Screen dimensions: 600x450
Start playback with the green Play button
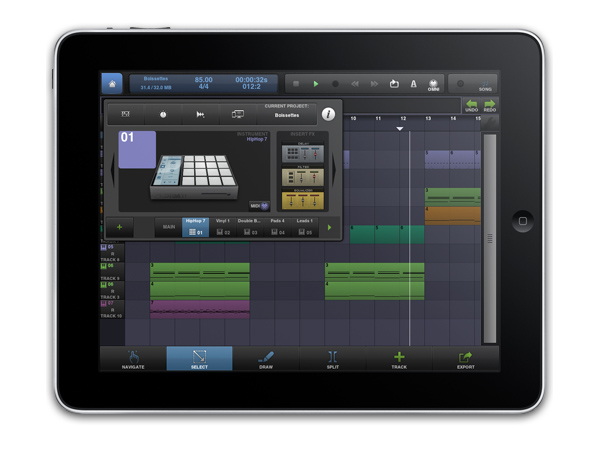(316, 83)
